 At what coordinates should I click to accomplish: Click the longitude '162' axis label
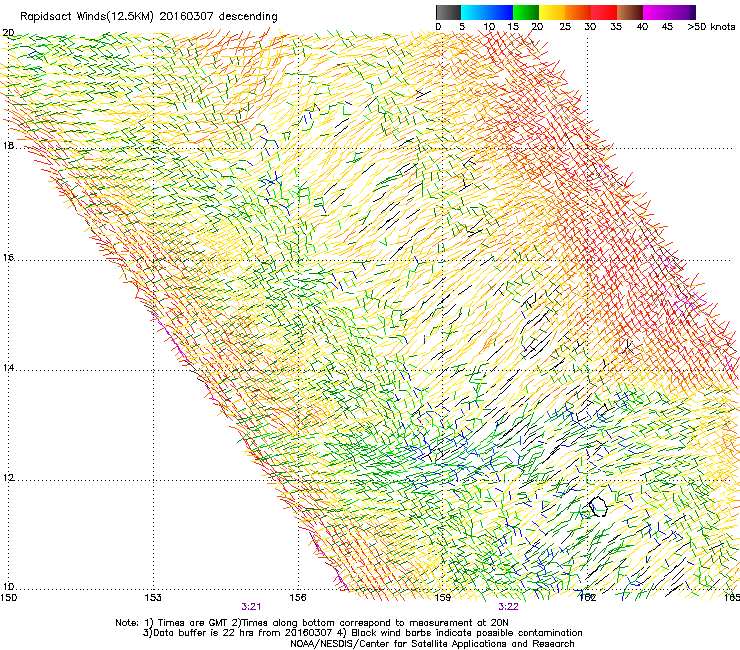tap(588, 598)
